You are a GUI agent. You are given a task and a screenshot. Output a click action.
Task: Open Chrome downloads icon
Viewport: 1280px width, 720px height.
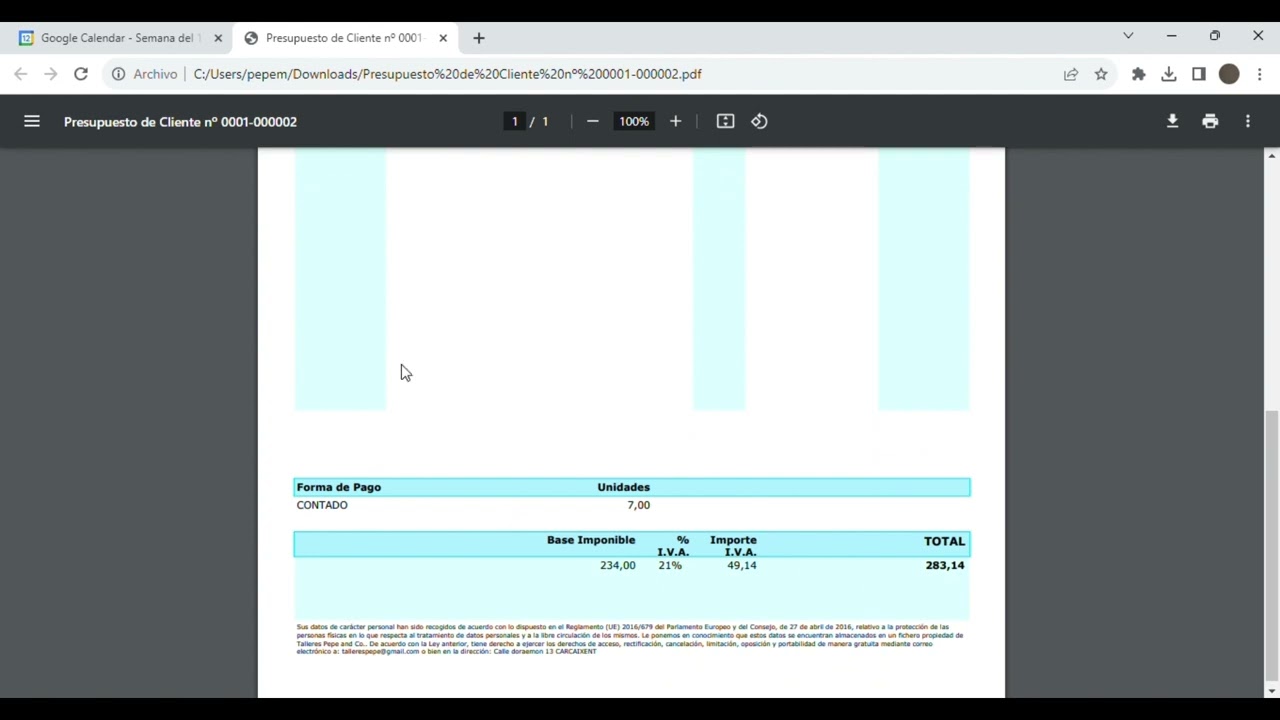(x=1168, y=74)
